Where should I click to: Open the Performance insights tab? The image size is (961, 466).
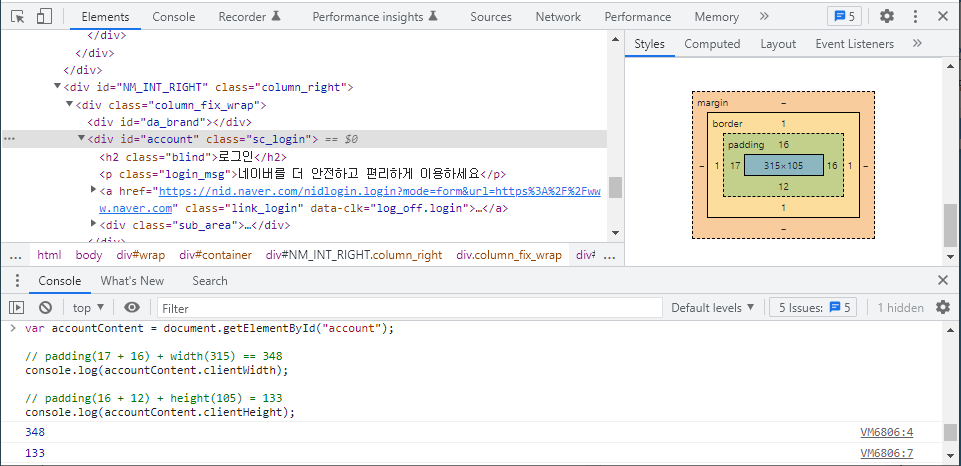click(375, 17)
